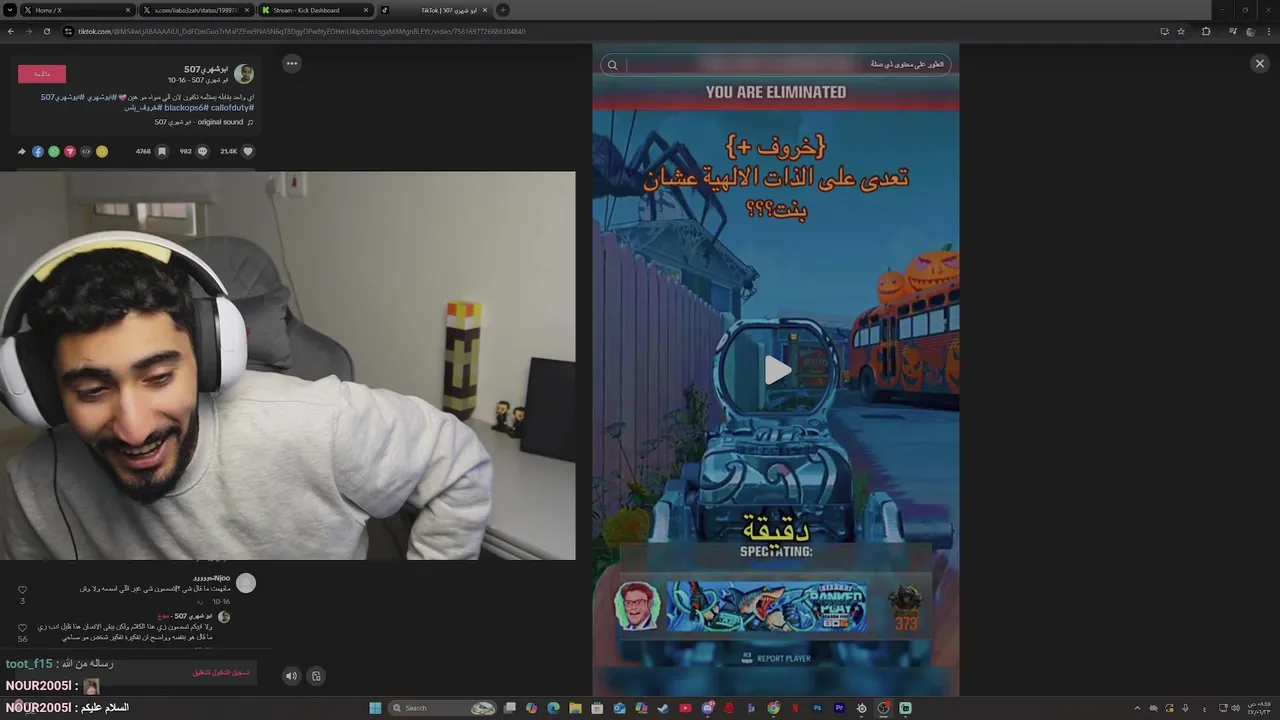1280x720 pixels.
Task: Play the TikTok video
Action: (x=776, y=370)
